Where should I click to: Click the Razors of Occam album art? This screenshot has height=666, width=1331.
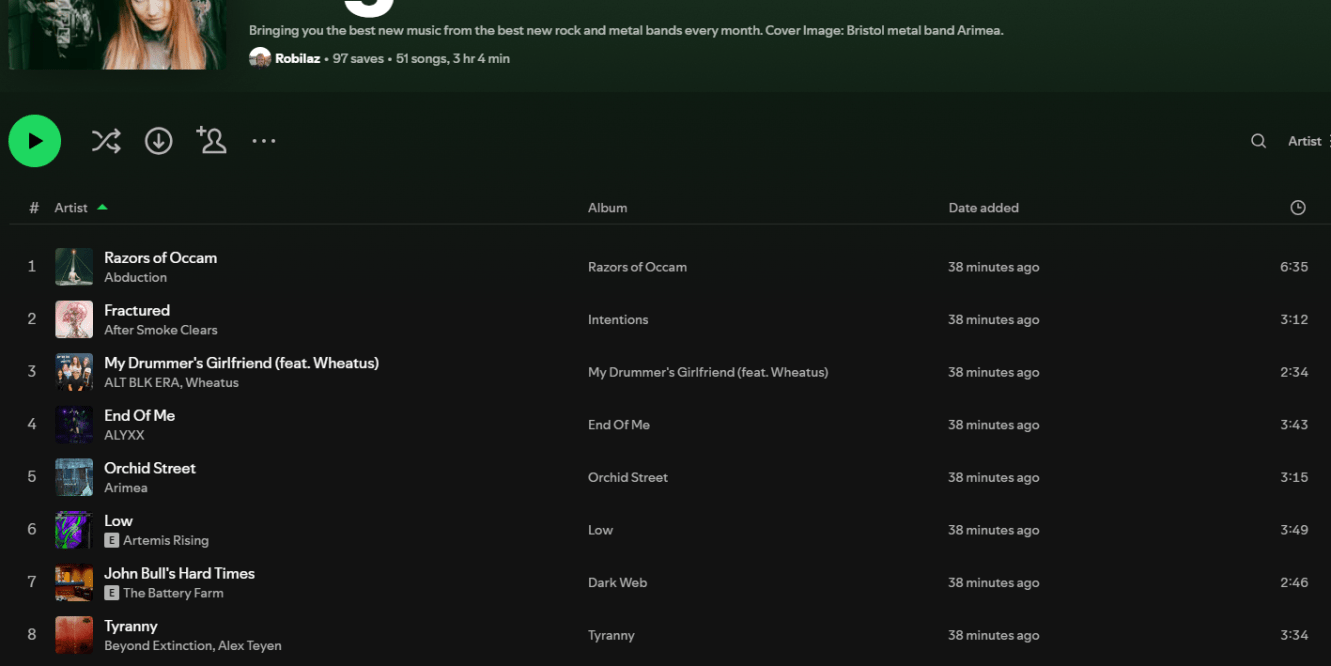[x=74, y=267]
